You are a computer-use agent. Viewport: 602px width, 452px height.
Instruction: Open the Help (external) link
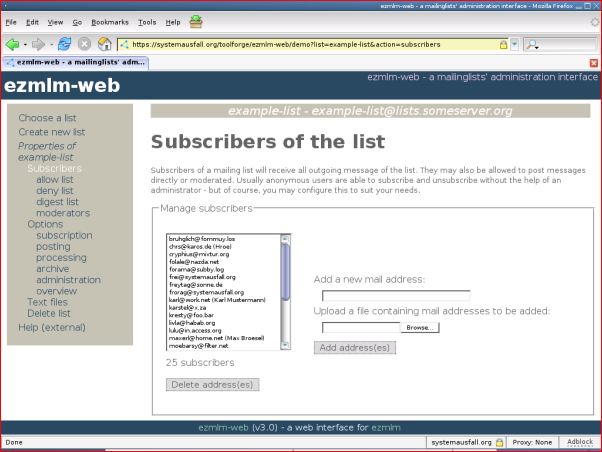[52, 328]
